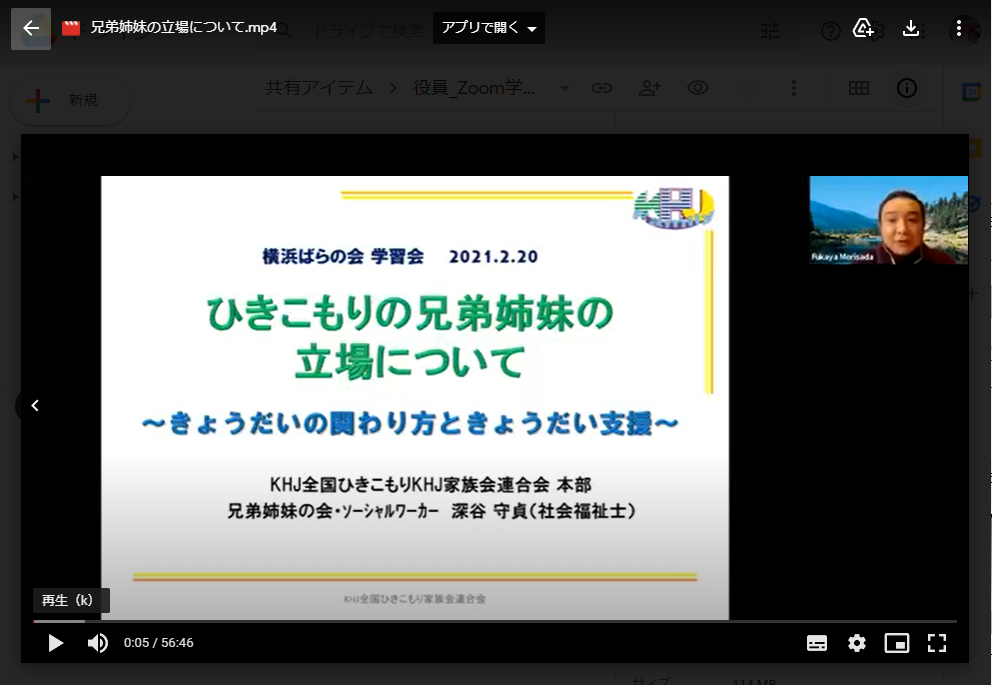Screen dimensions: 992x685
Task: Click the 0:05 / 56:46 time display
Action: pyautogui.click(x=159, y=643)
